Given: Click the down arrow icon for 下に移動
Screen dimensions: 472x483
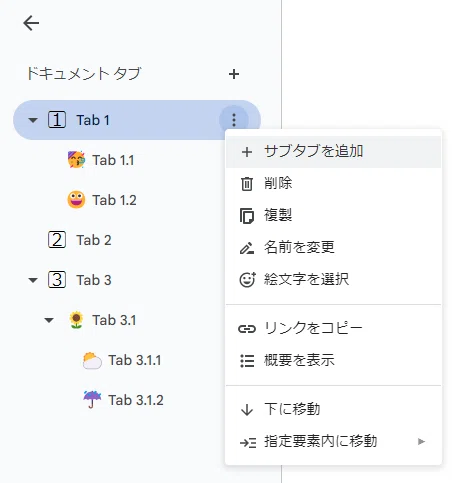Looking at the screenshot, I should [x=247, y=410].
